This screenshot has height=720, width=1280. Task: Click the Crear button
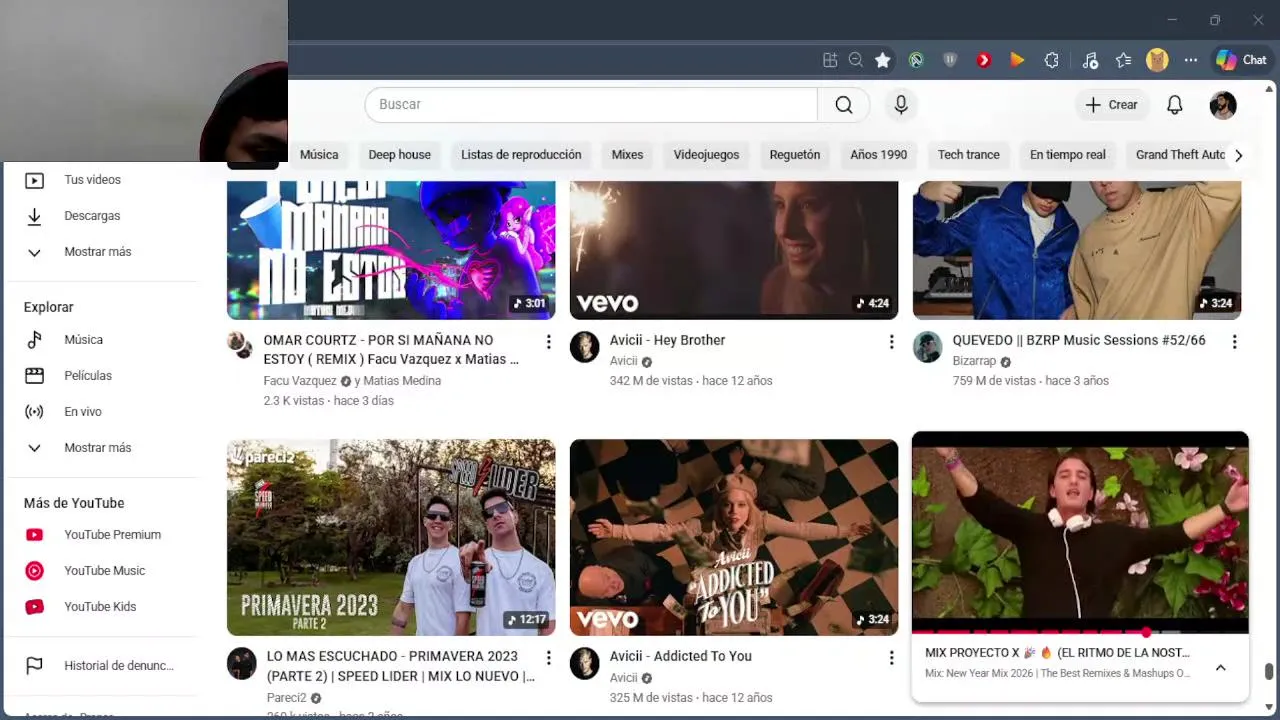click(x=1112, y=105)
